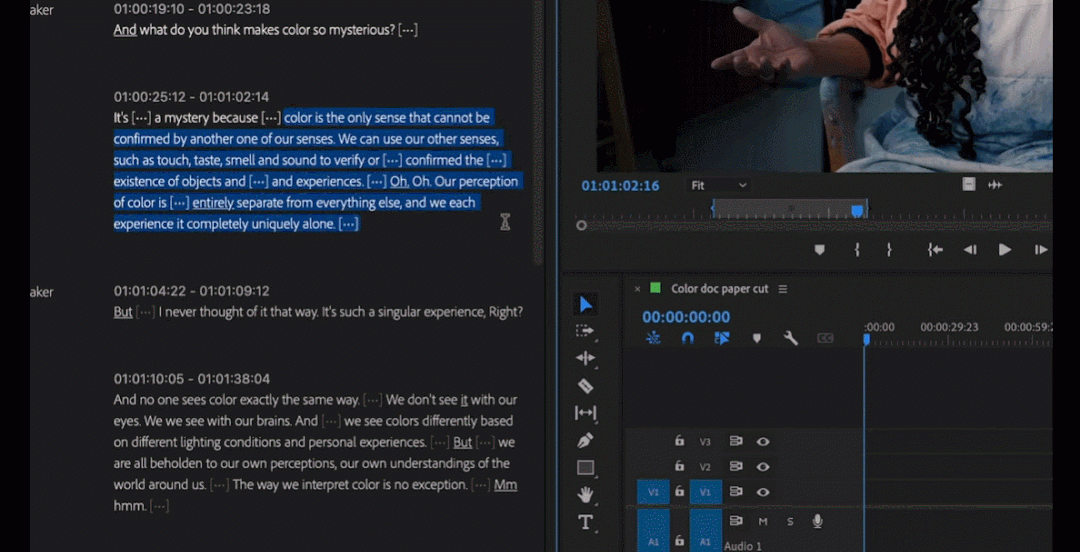Viewport: 1080px width, 552px height.
Task: Click V2 sync lock icon
Action: pos(736,467)
